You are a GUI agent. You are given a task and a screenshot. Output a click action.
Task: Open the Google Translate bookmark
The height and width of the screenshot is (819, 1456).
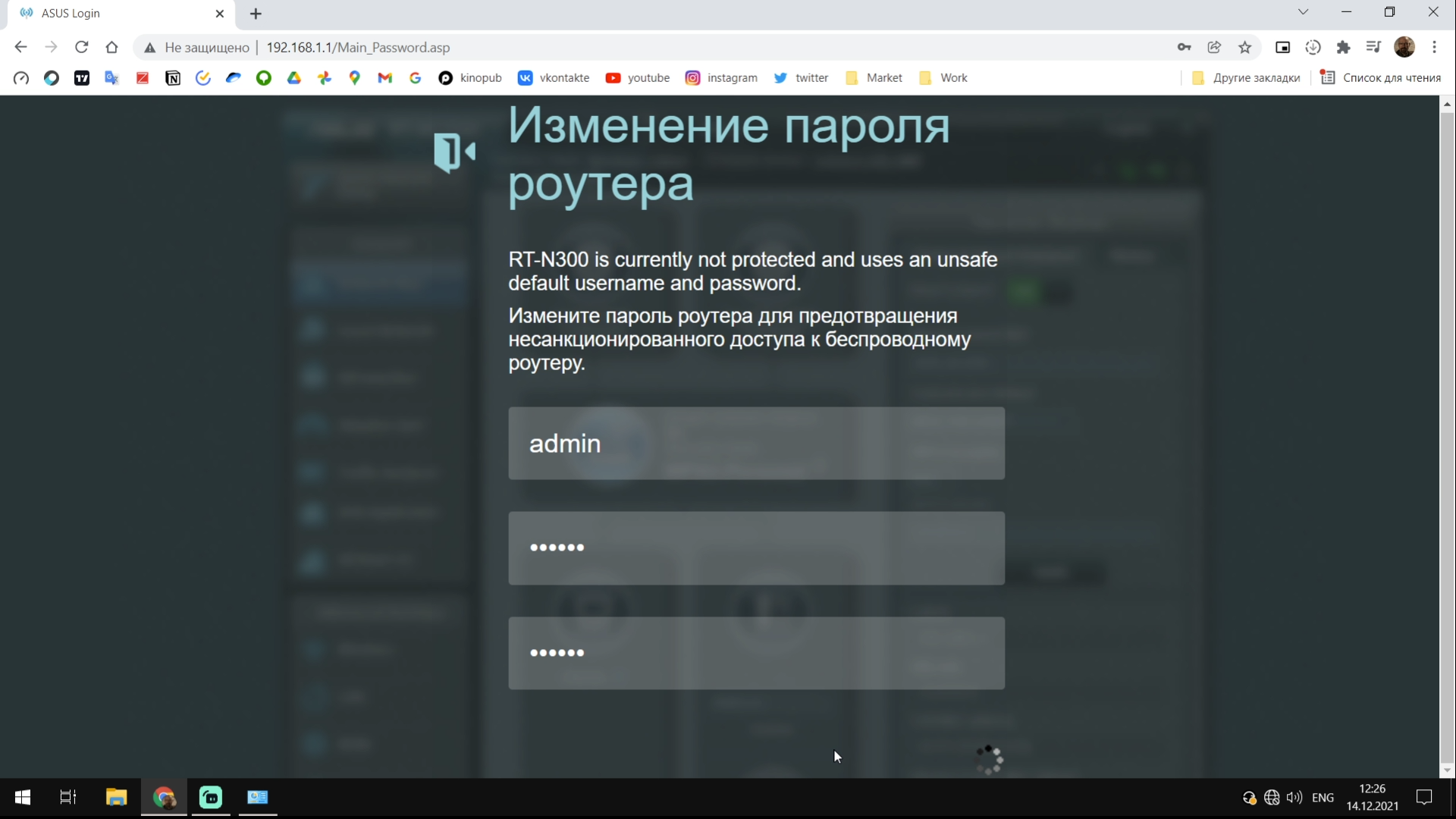pos(112,77)
